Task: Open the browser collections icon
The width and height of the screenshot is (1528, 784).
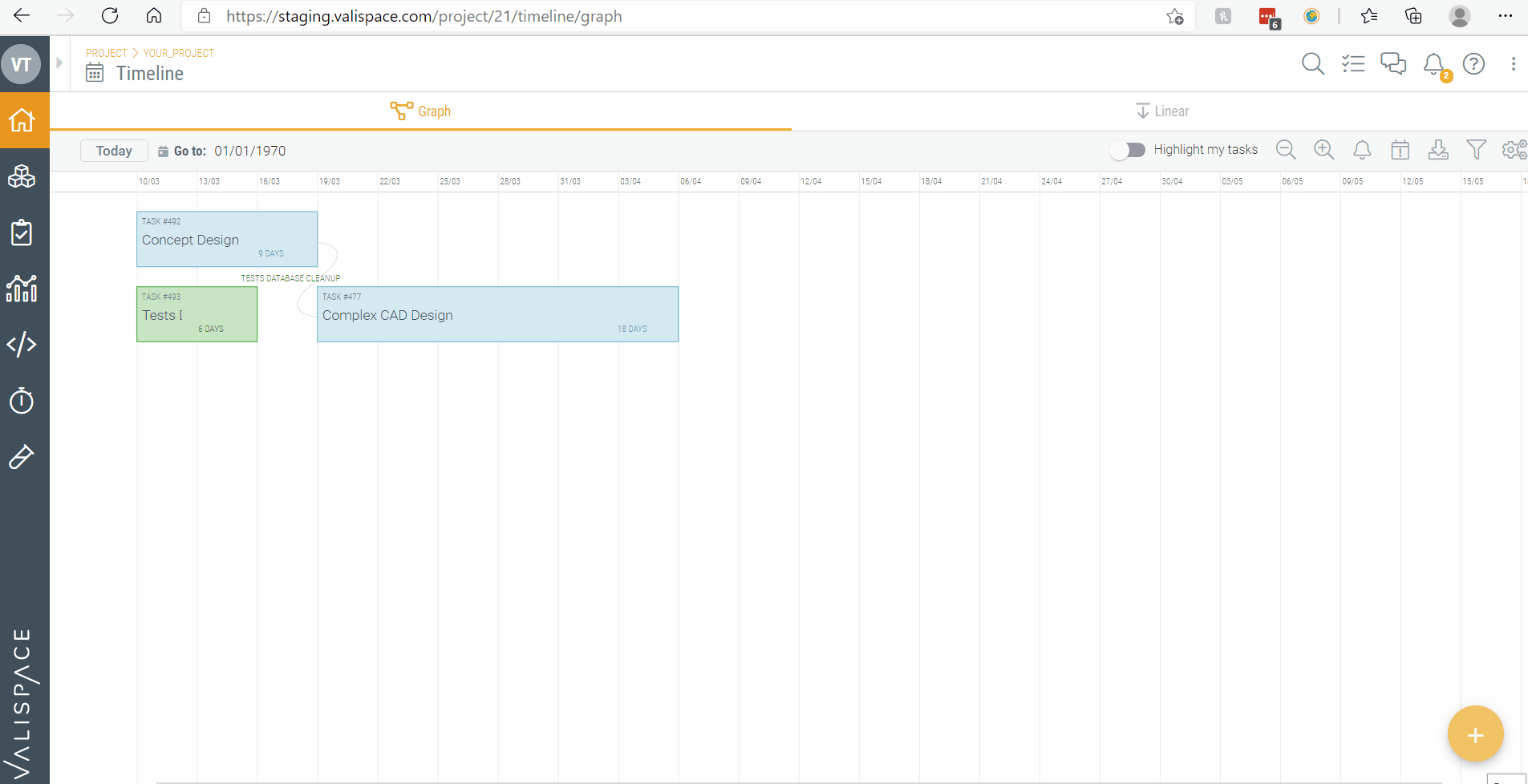Action: click(x=1413, y=16)
